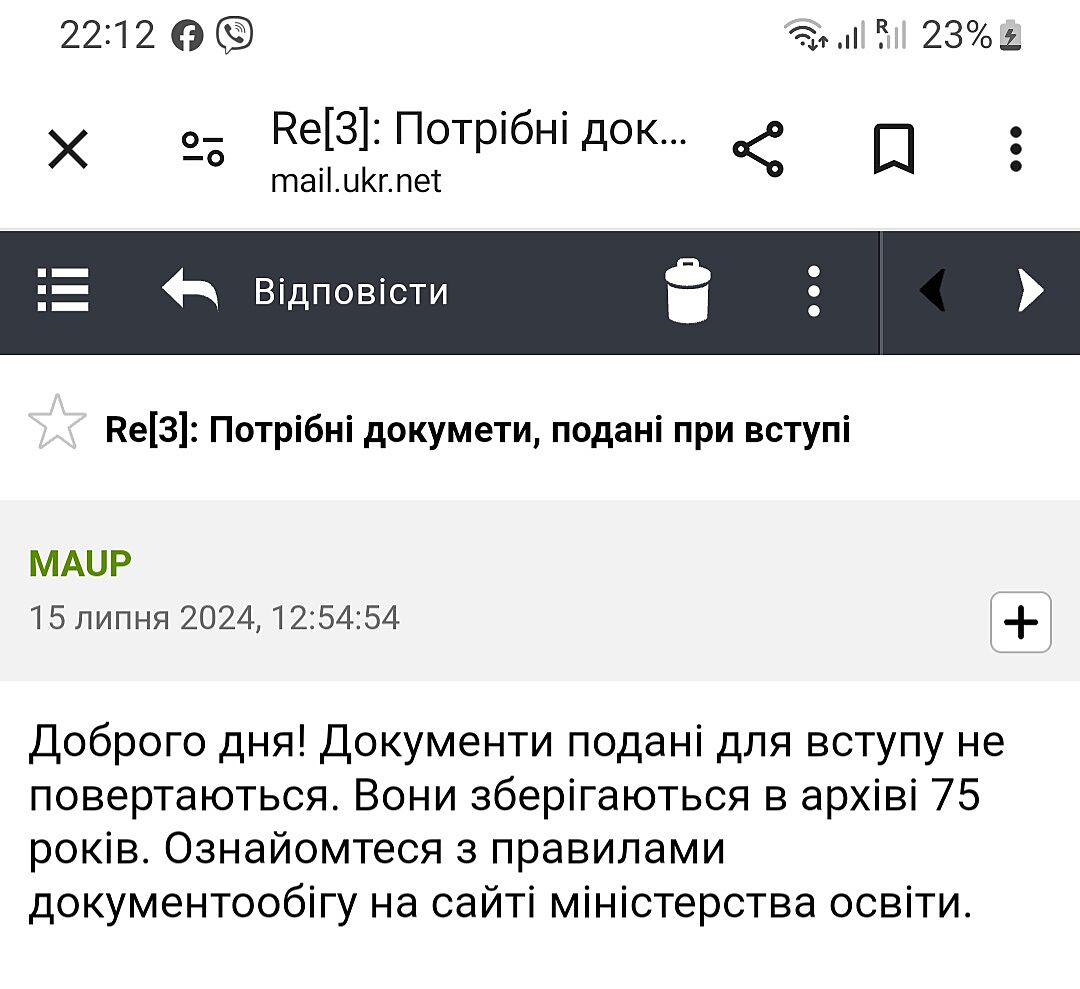
Task: Go to previous message arrow
Action: tap(932, 291)
